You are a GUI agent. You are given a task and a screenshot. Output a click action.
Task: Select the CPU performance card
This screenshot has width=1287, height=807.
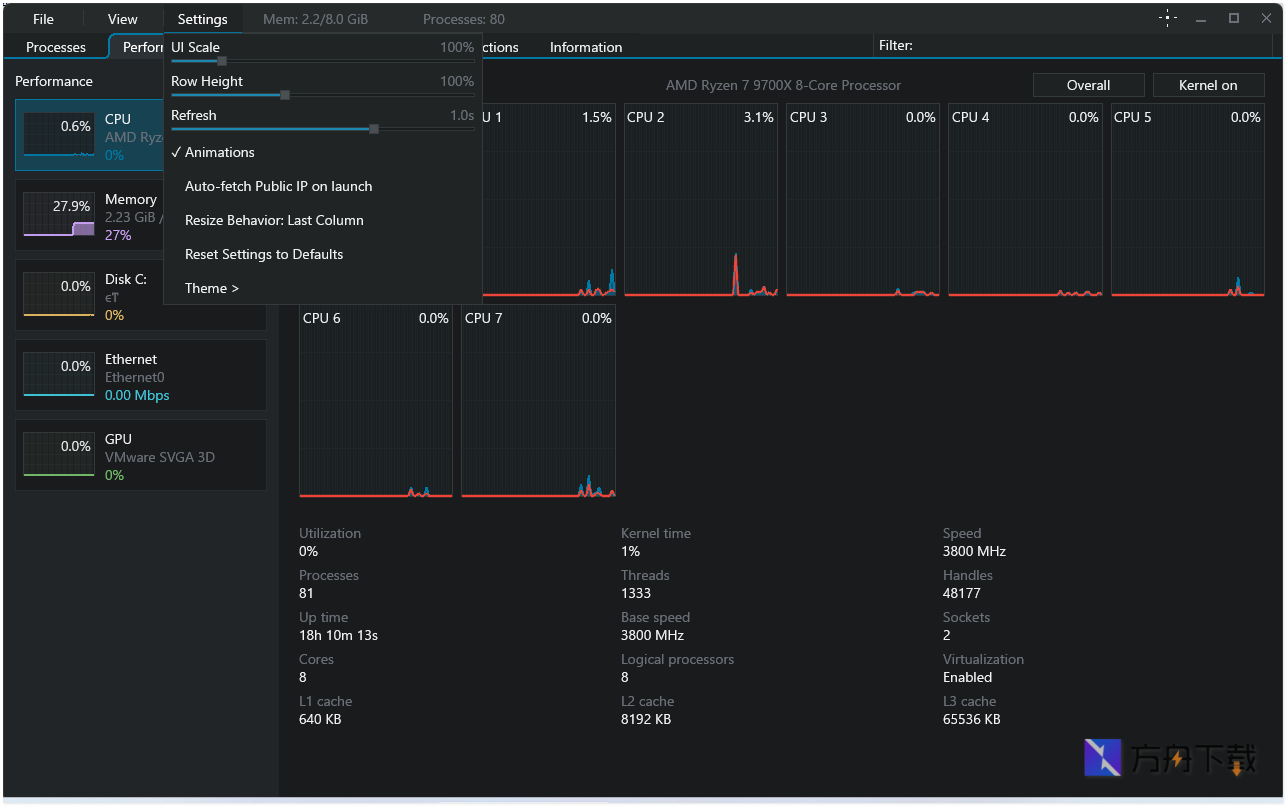click(x=90, y=136)
